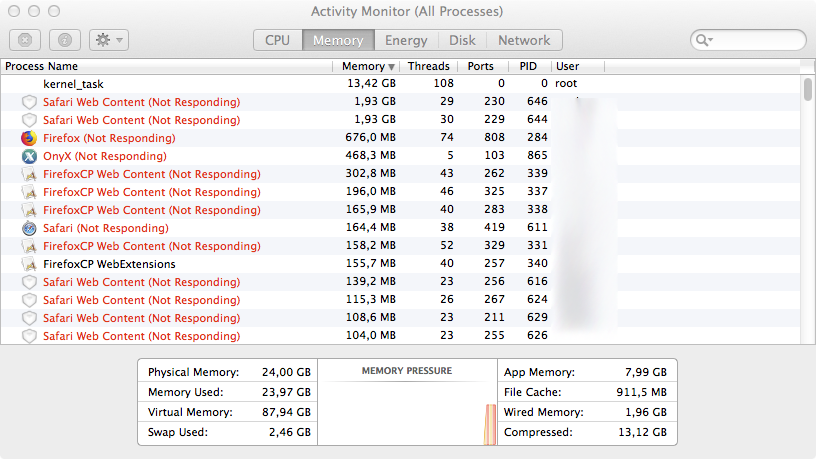The image size is (816, 459).
Task: Click shield icon of Safari Web Content 616
Action: click(x=29, y=282)
